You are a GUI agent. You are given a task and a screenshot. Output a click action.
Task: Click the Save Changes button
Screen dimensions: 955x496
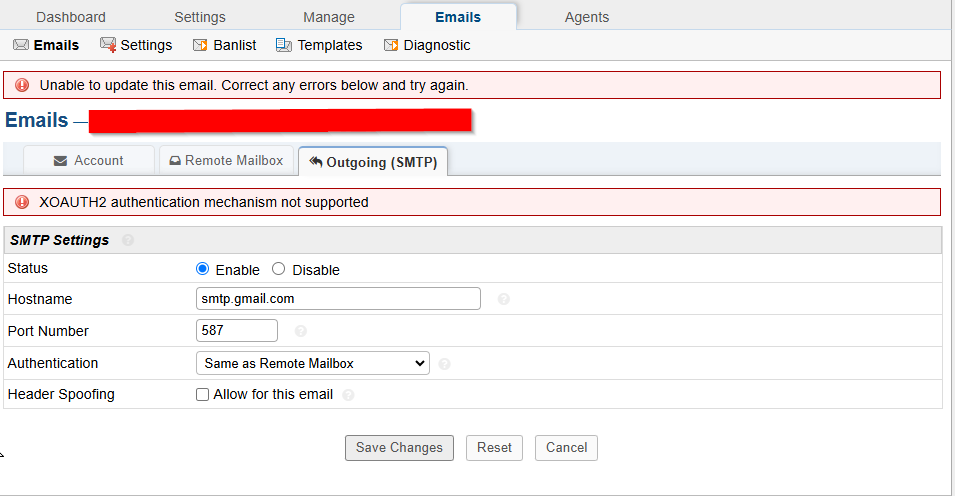point(400,448)
